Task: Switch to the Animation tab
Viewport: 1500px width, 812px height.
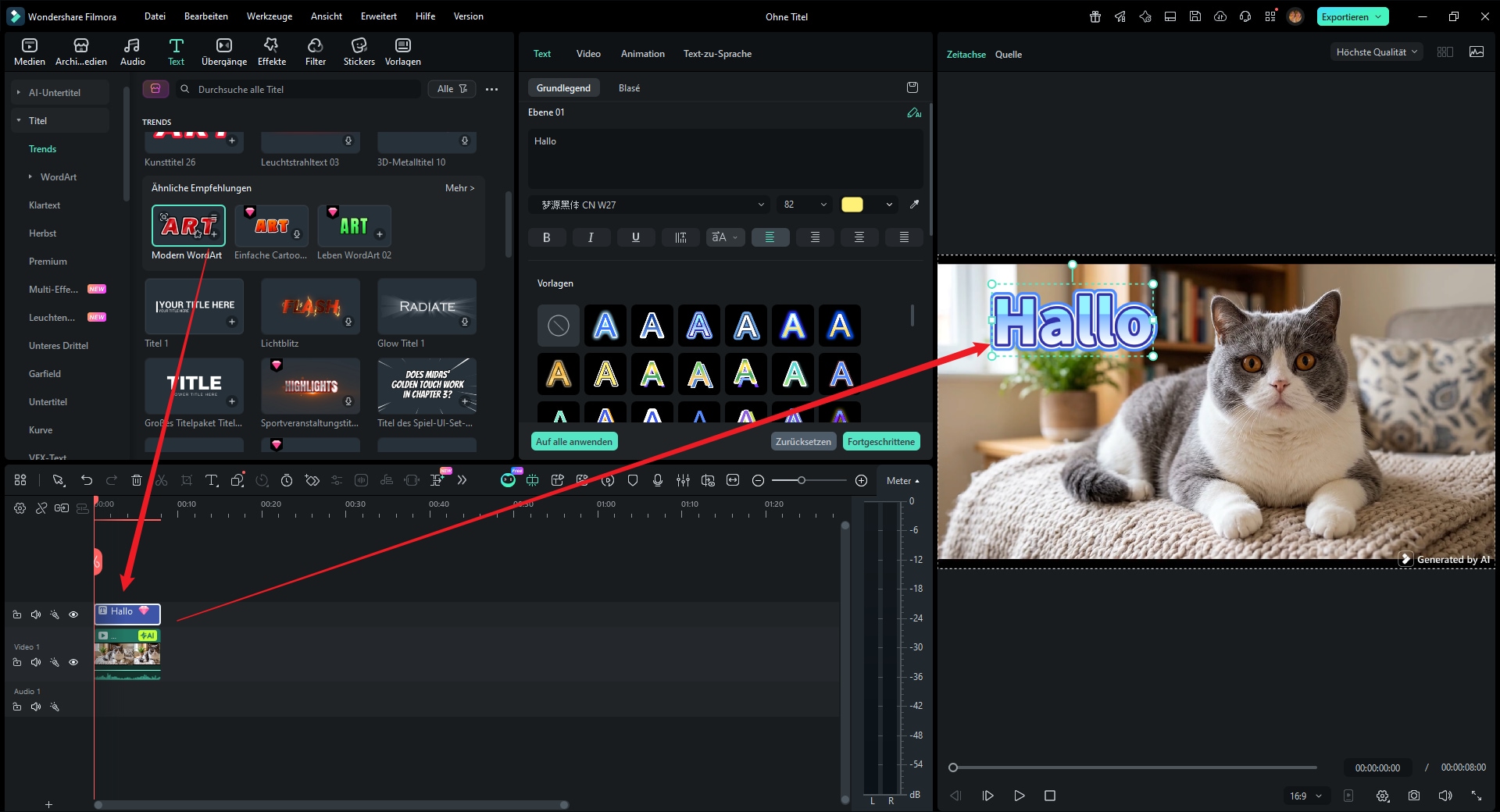Action: 642,54
